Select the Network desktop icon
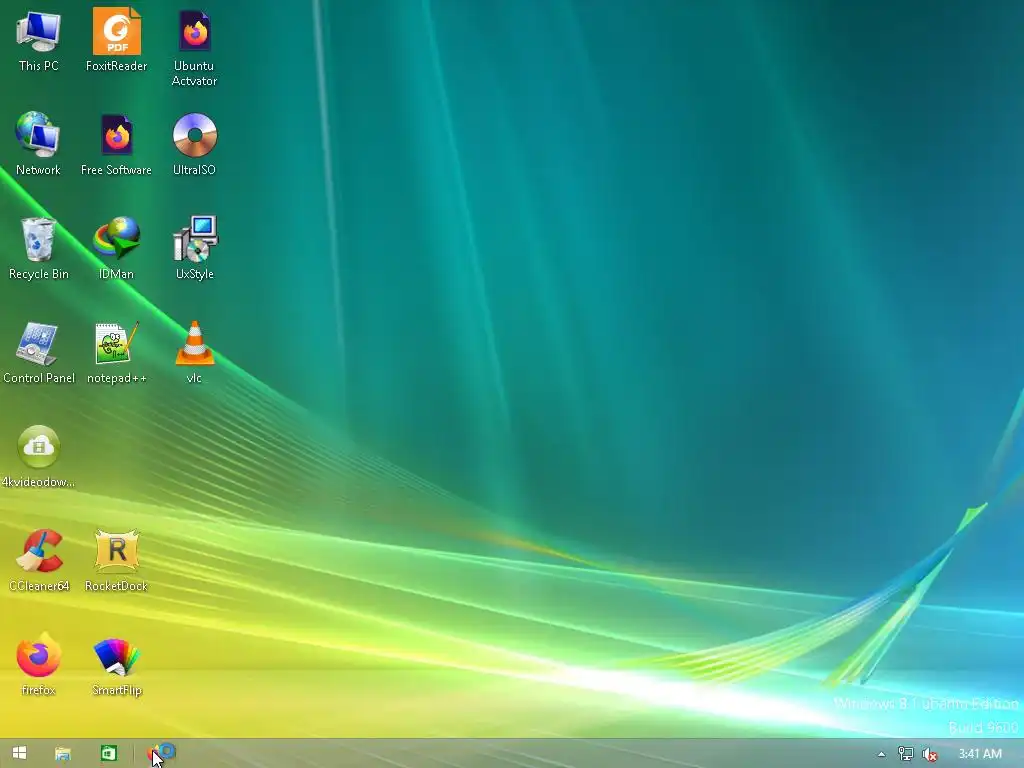Screen dimensions: 1024x768 point(38,135)
